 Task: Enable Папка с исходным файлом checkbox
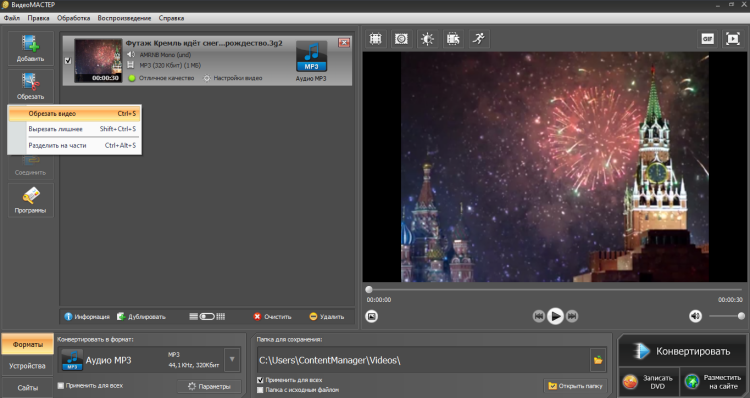pyautogui.click(x=260, y=390)
